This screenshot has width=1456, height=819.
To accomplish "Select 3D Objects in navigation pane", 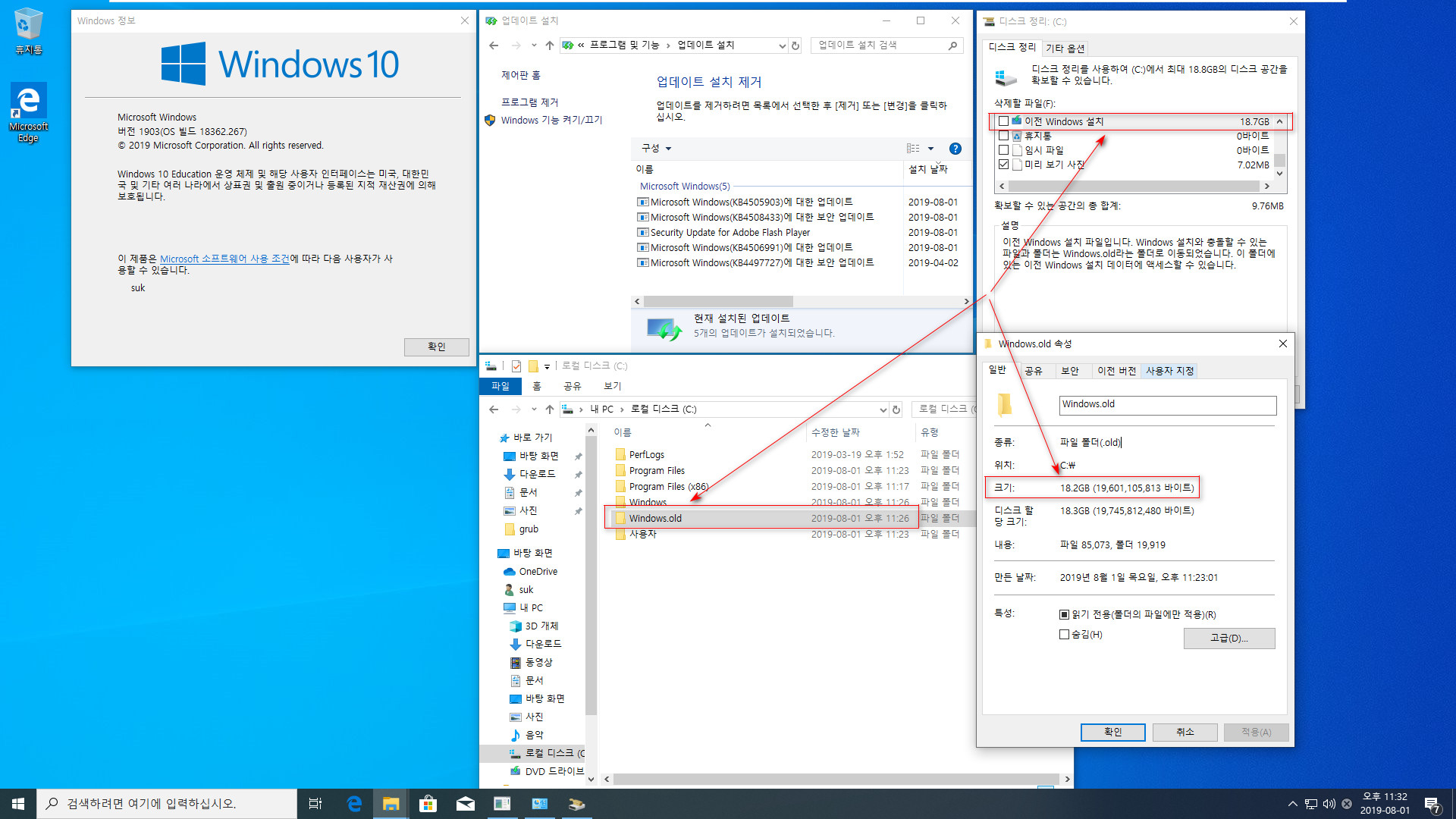I will click(x=541, y=626).
